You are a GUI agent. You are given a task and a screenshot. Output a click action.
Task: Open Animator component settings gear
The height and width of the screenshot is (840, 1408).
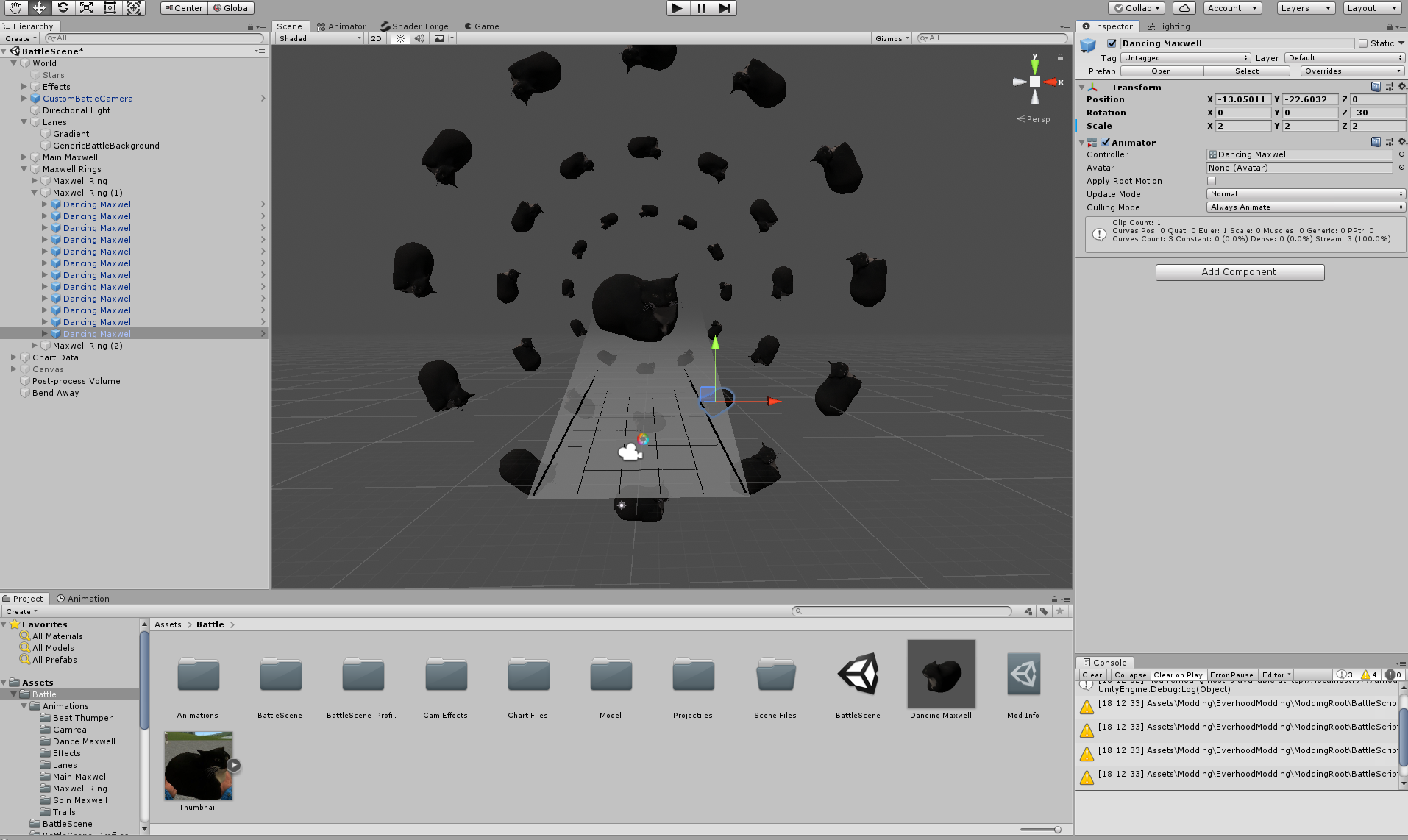(x=1401, y=142)
